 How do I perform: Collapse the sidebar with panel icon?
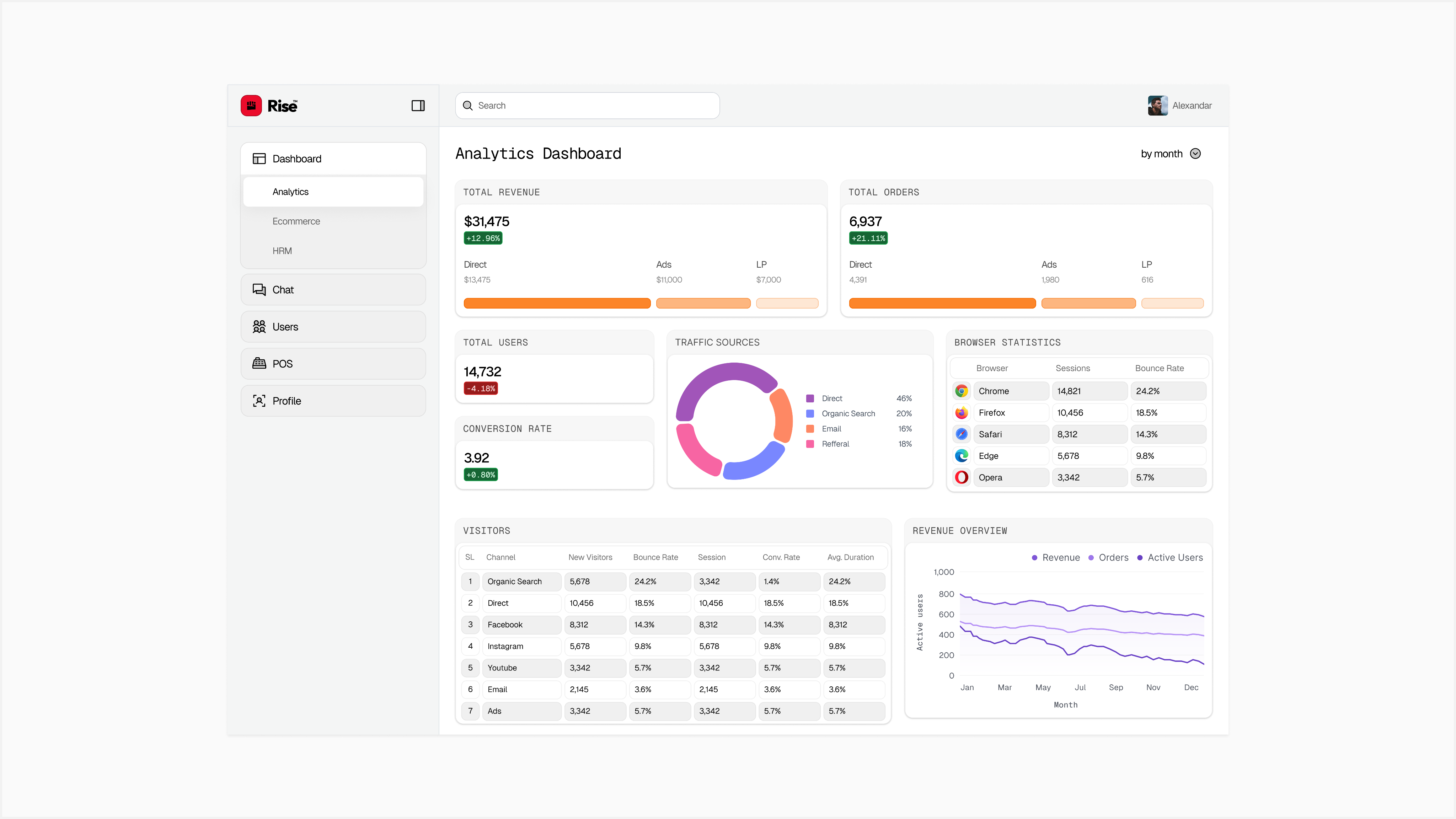pos(418,106)
